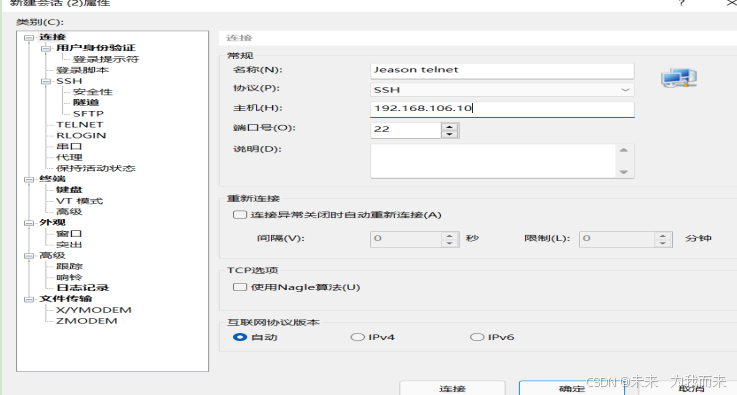Decrease the port number with down arrow
737x395 pixels.
pyautogui.click(x=449, y=134)
